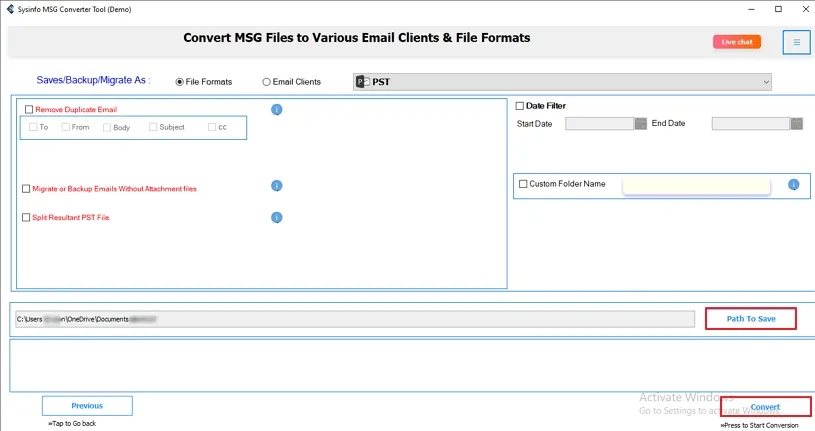Open the End Date calendar picker
The width and height of the screenshot is (815, 431).
[x=797, y=123]
